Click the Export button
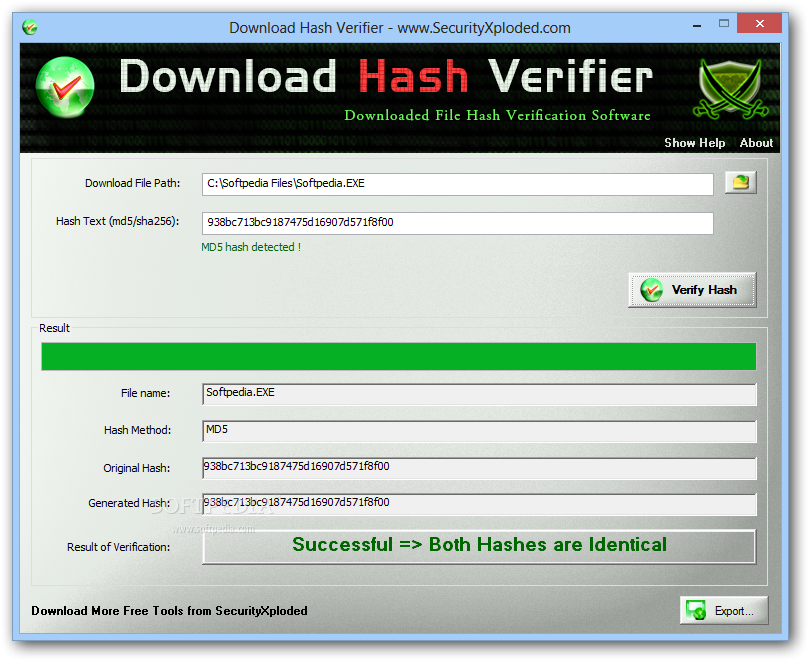Image resolution: width=809 pixels, height=661 pixels. 723,611
